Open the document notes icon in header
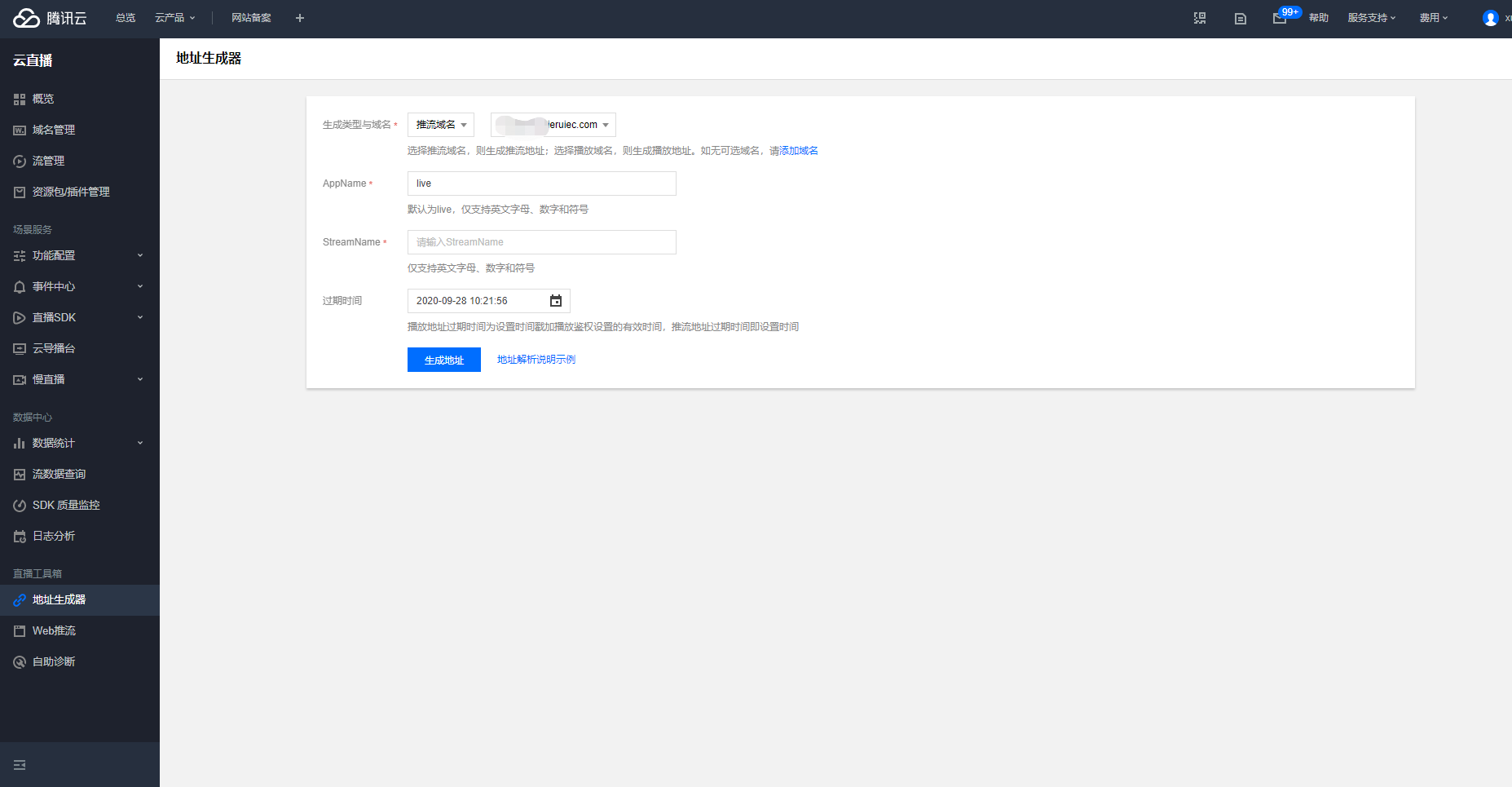This screenshot has width=1512, height=787. click(1241, 18)
